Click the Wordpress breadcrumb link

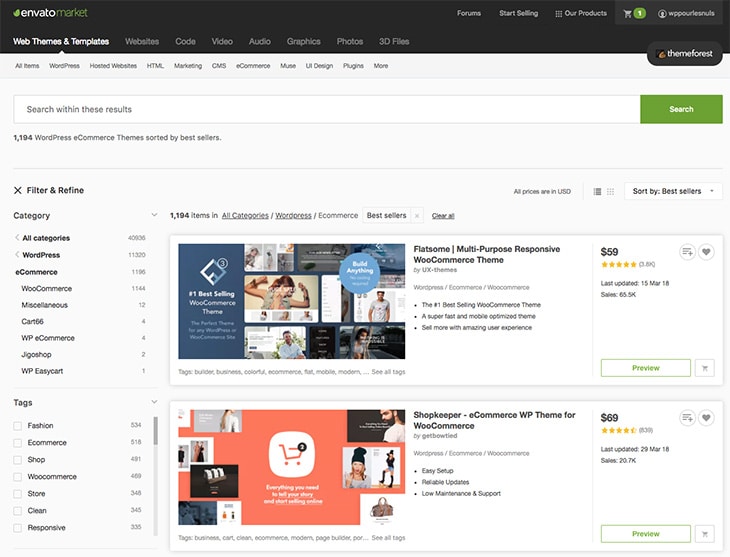(293, 215)
